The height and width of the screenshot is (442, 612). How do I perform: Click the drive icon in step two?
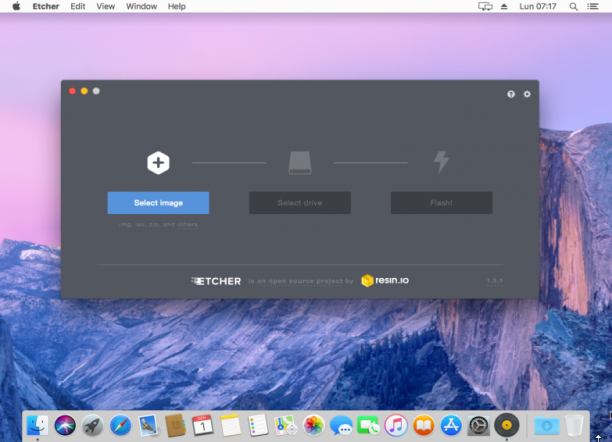[x=300, y=162]
